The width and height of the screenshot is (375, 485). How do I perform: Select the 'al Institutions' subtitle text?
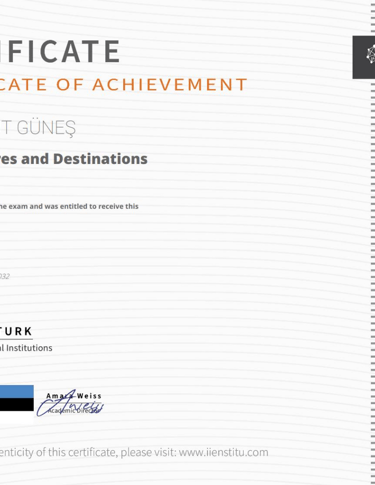click(x=26, y=348)
